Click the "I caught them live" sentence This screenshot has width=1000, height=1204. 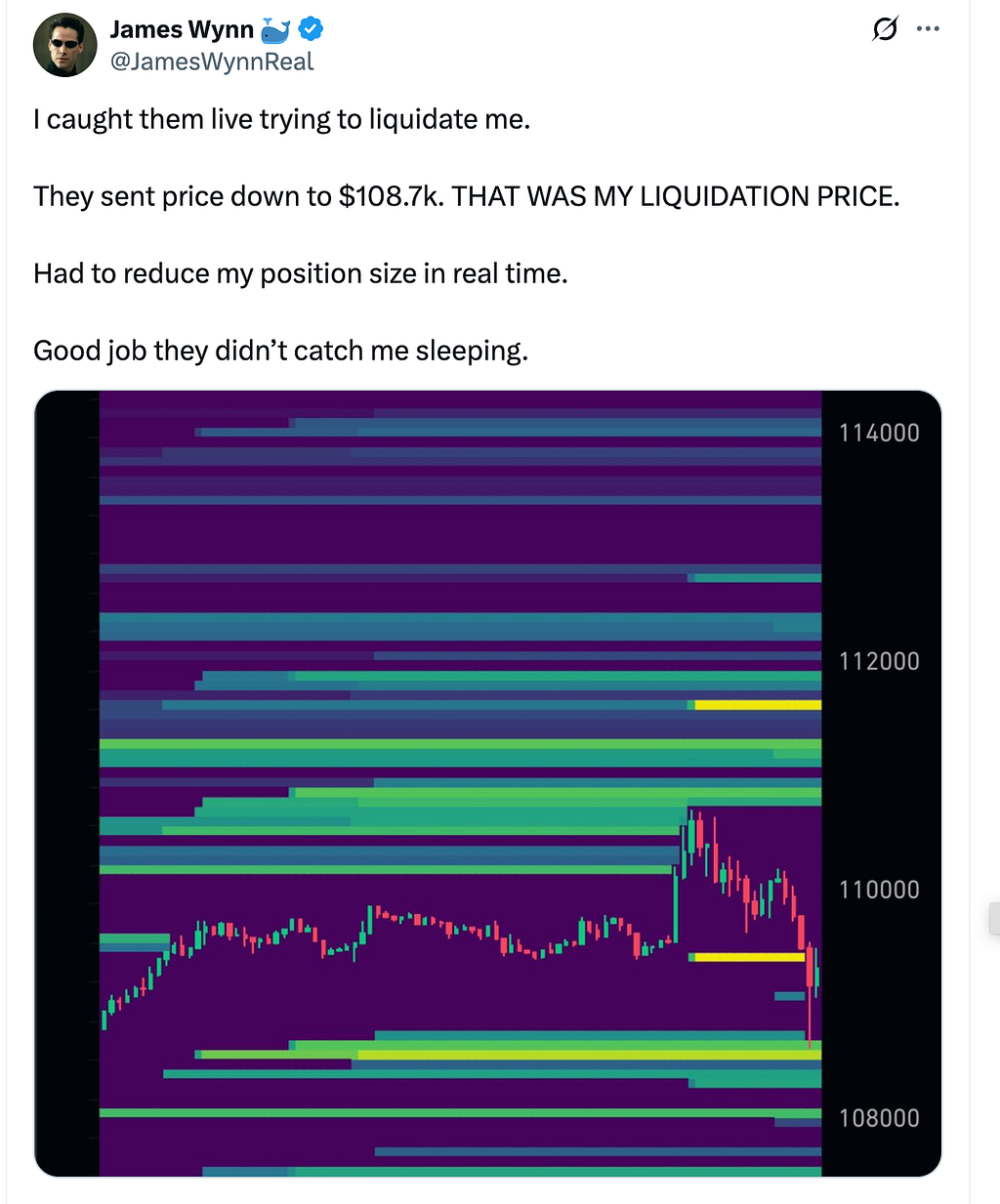(x=281, y=119)
